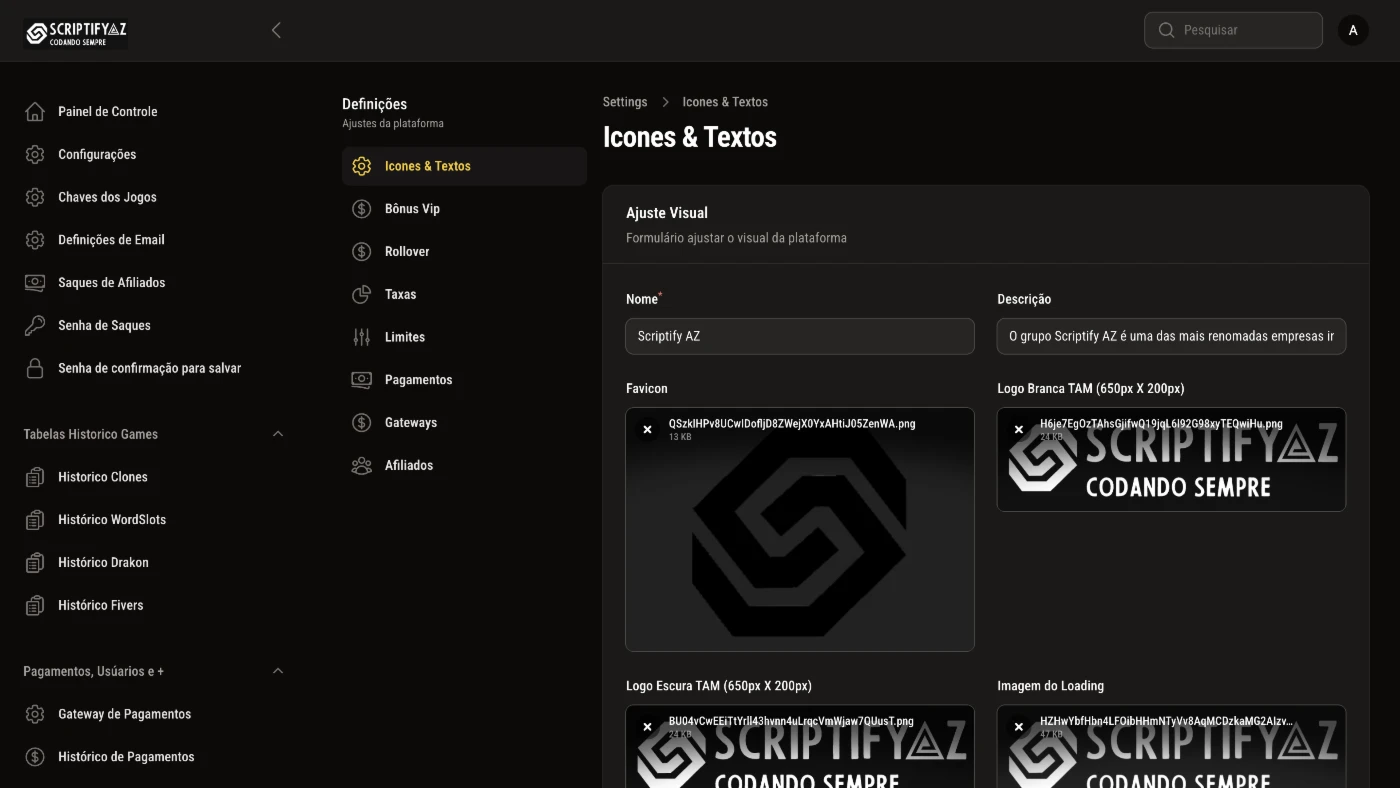1400x788 pixels.
Task: Click the Nome input field
Action: coord(800,336)
